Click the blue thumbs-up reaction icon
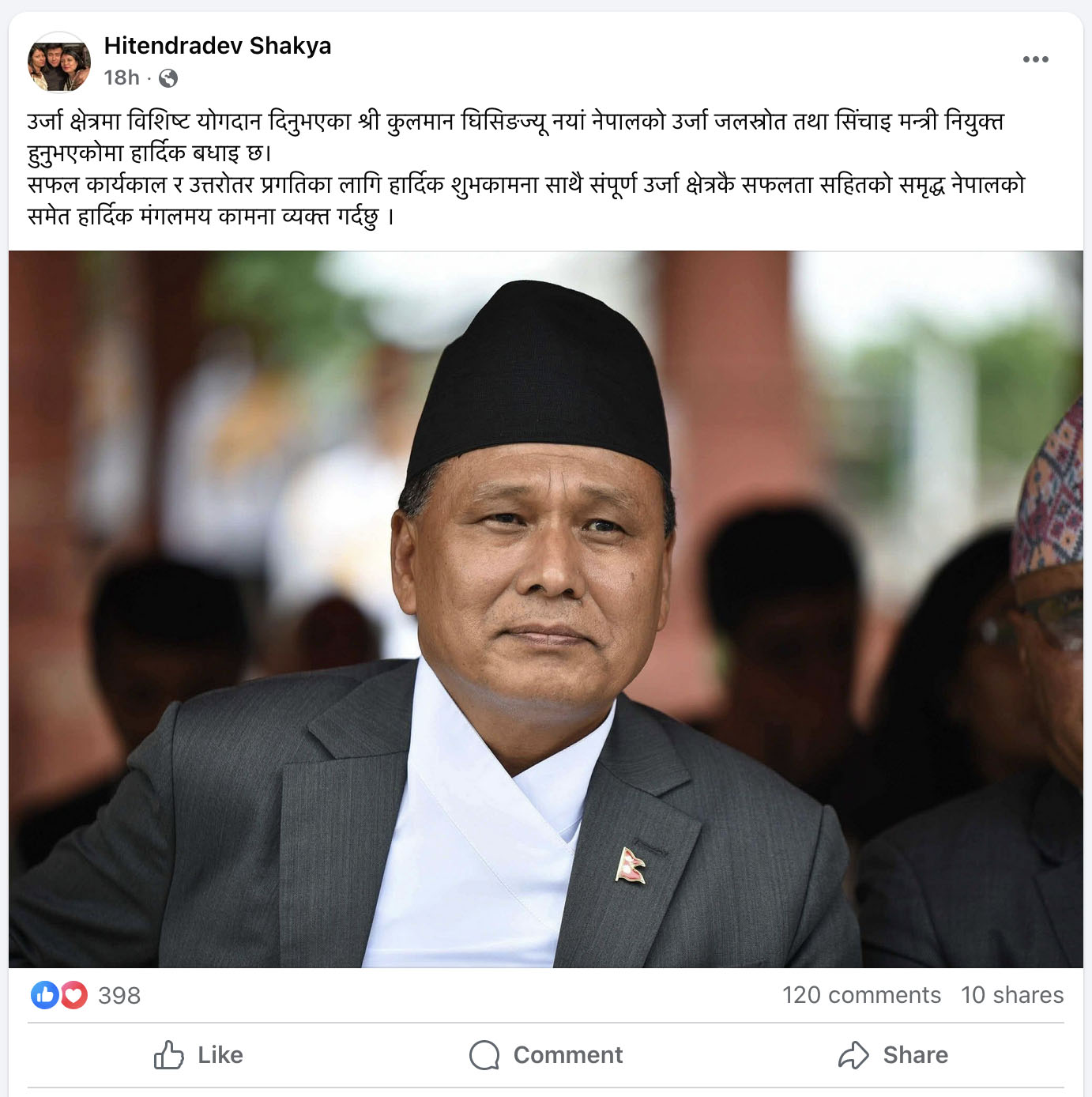This screenshot has height=1097, width=1092. [x=45, y=995]
